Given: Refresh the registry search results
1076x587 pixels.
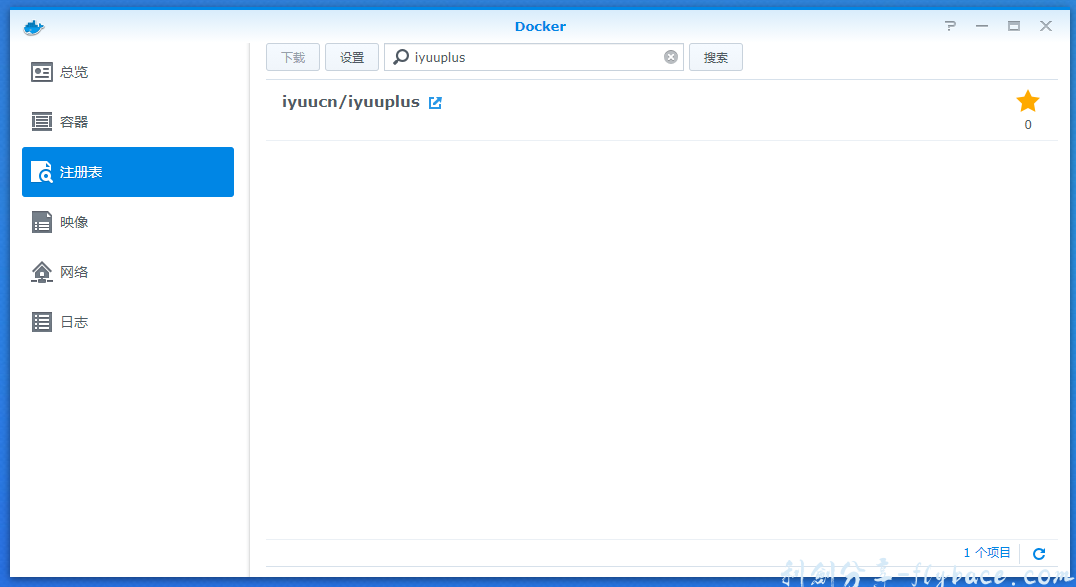Looking at the screenshot, I should point(1039,552).
